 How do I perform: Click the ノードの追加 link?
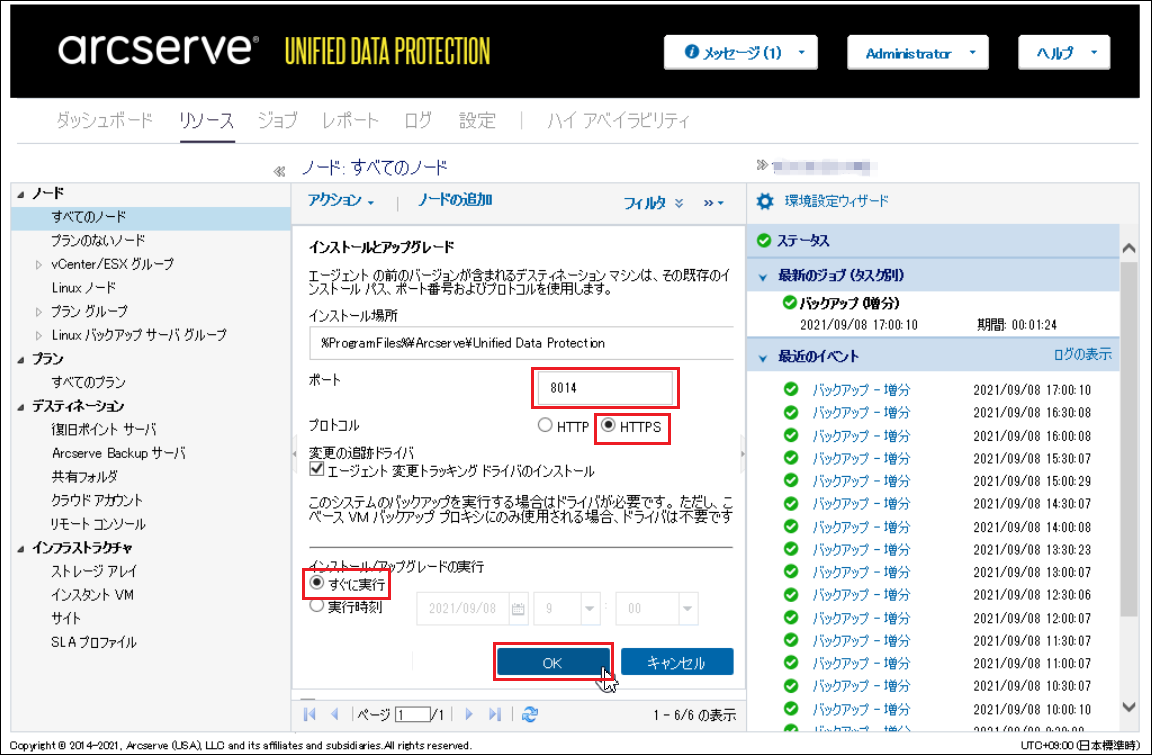click(455, 200)
